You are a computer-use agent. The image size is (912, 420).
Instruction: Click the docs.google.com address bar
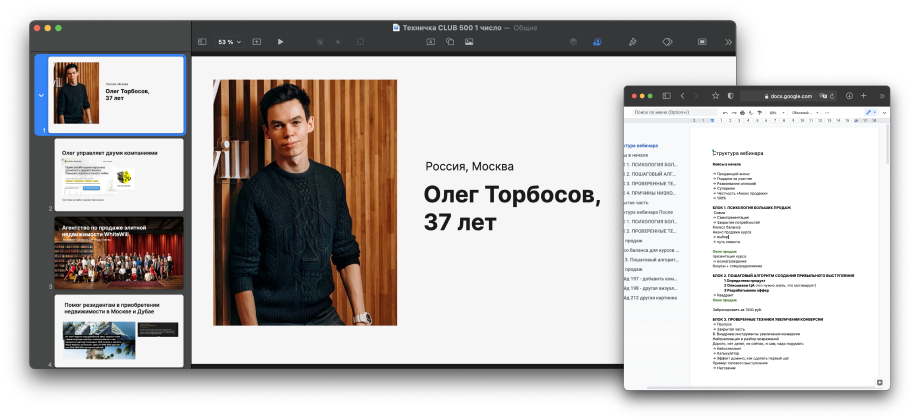[789, 96]
